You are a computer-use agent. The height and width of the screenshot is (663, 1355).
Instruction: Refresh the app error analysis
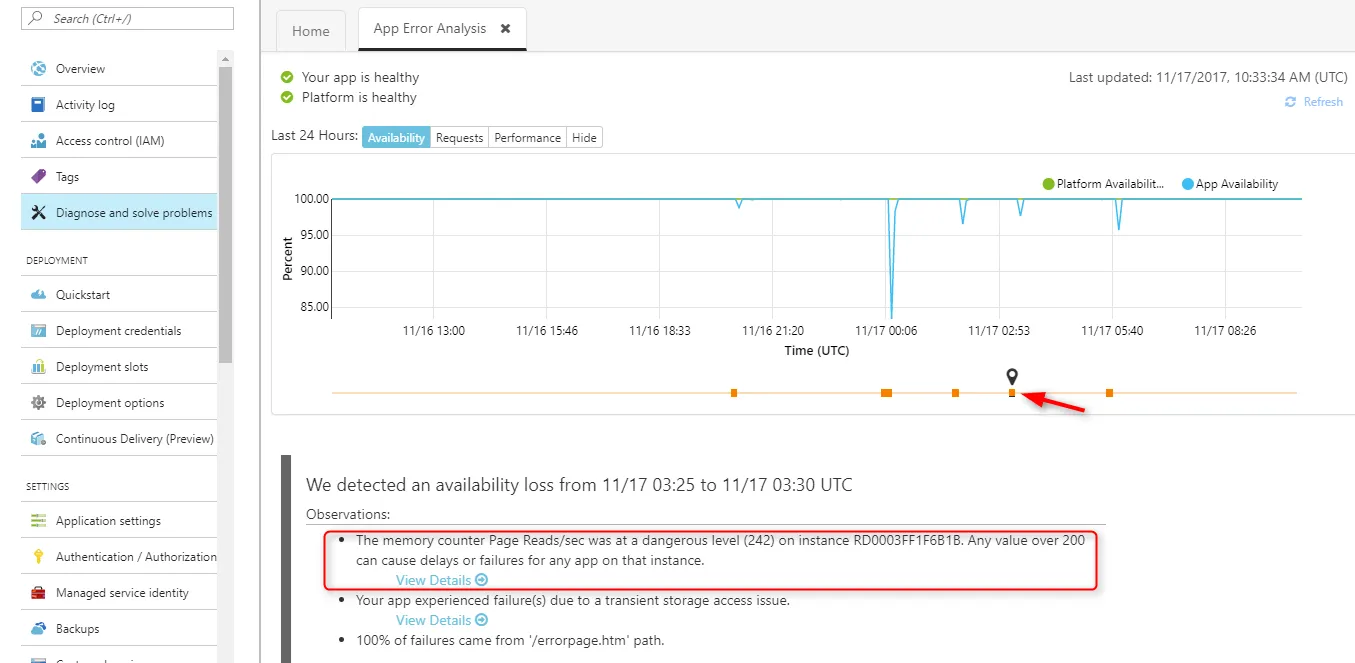click(x=1314, y=102)
